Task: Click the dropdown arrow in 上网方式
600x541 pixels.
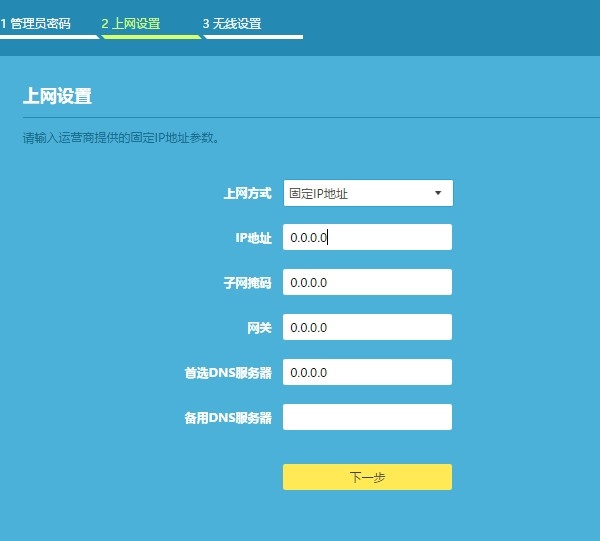Action: [438, 193]
